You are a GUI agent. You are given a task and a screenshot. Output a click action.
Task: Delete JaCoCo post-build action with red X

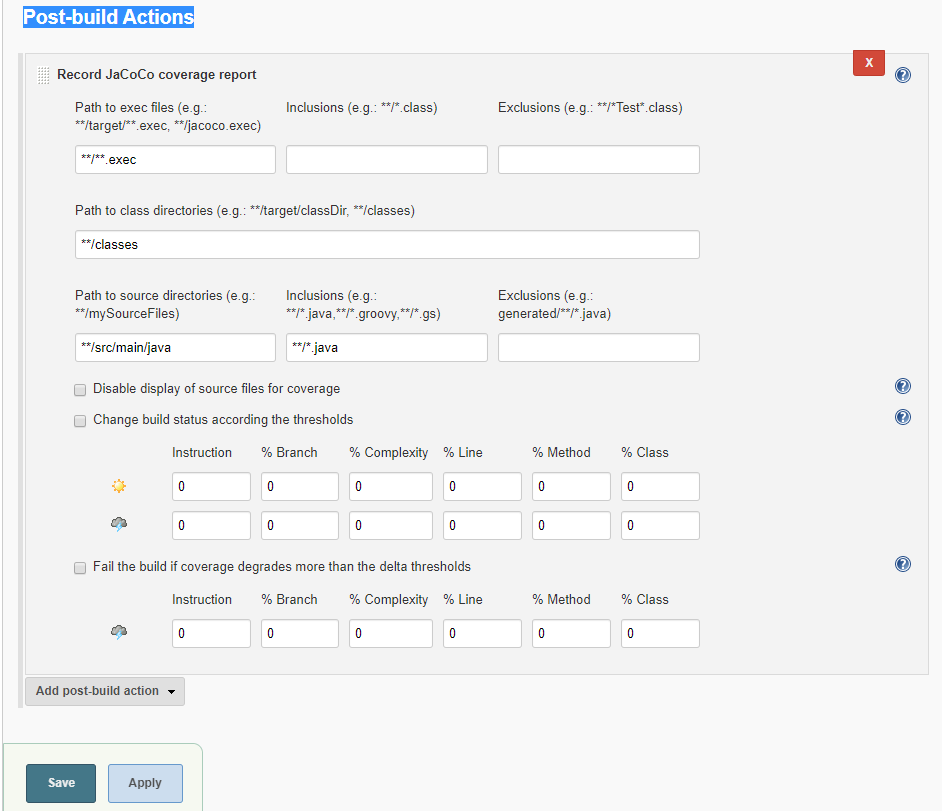pyautogui.click(x=869, y=62)
